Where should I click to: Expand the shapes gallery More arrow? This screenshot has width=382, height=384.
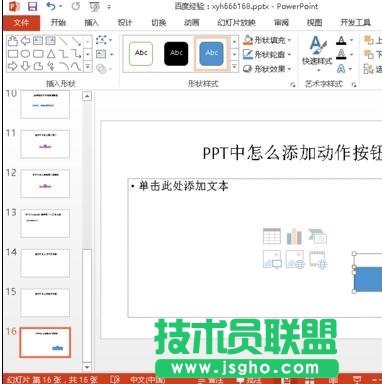pos(87,66)
